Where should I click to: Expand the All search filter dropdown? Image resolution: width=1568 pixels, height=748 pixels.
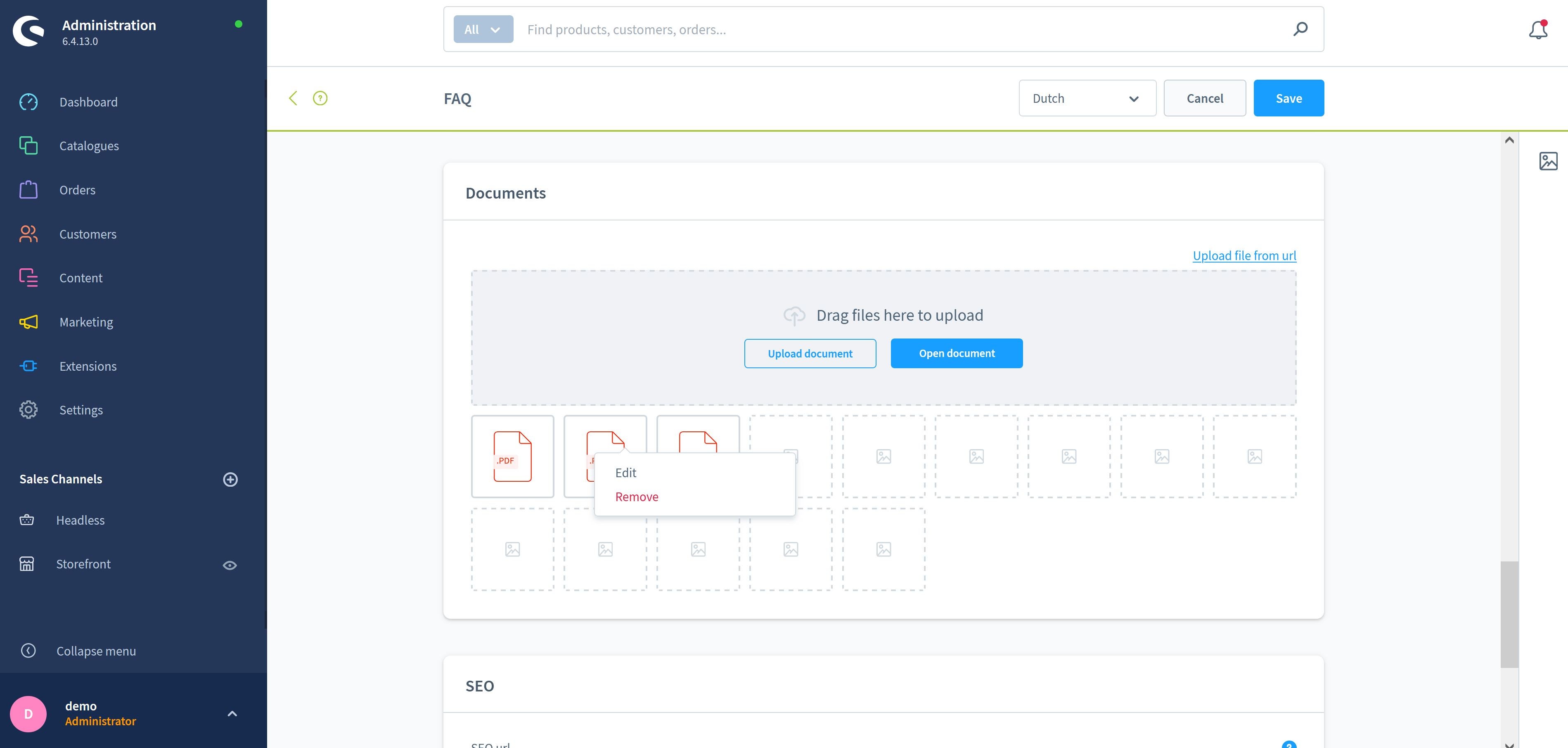[x=484, y=29]
